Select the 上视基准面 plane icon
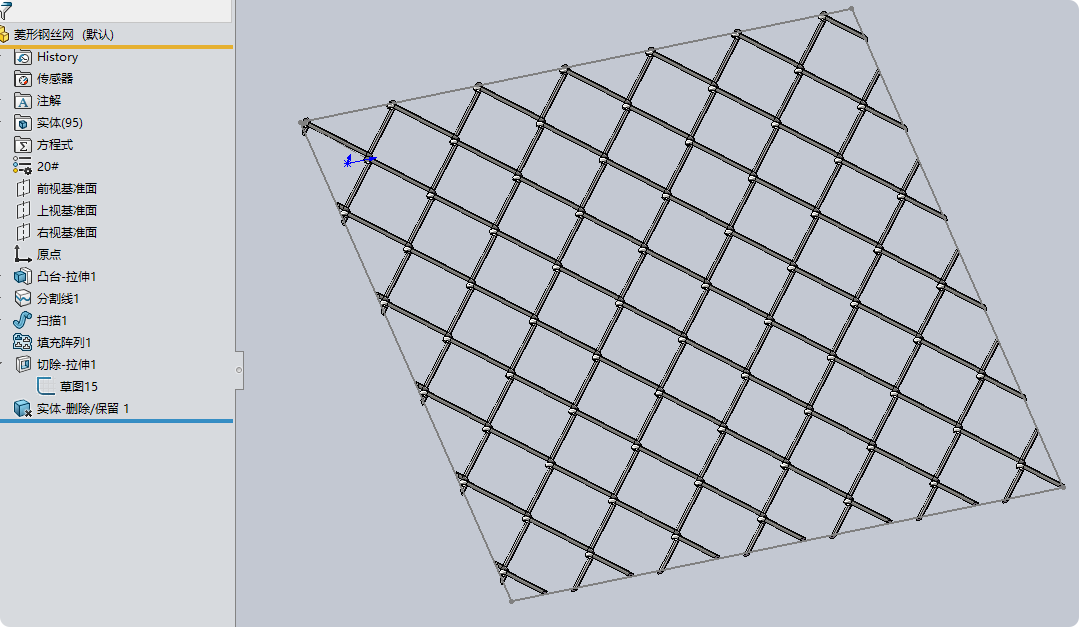 pos(23,211)
